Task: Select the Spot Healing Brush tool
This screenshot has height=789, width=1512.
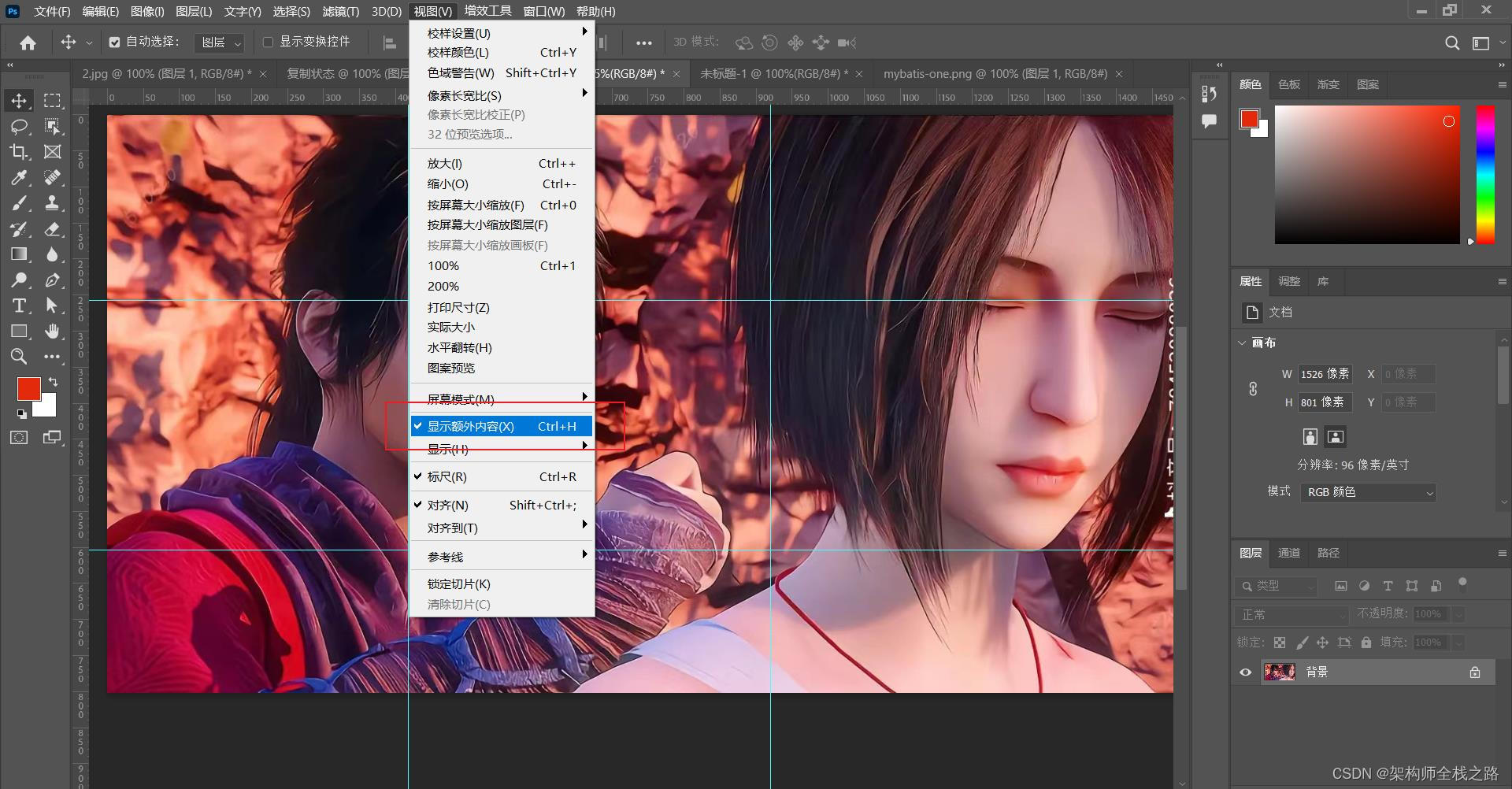Action: tap(53, 177)
